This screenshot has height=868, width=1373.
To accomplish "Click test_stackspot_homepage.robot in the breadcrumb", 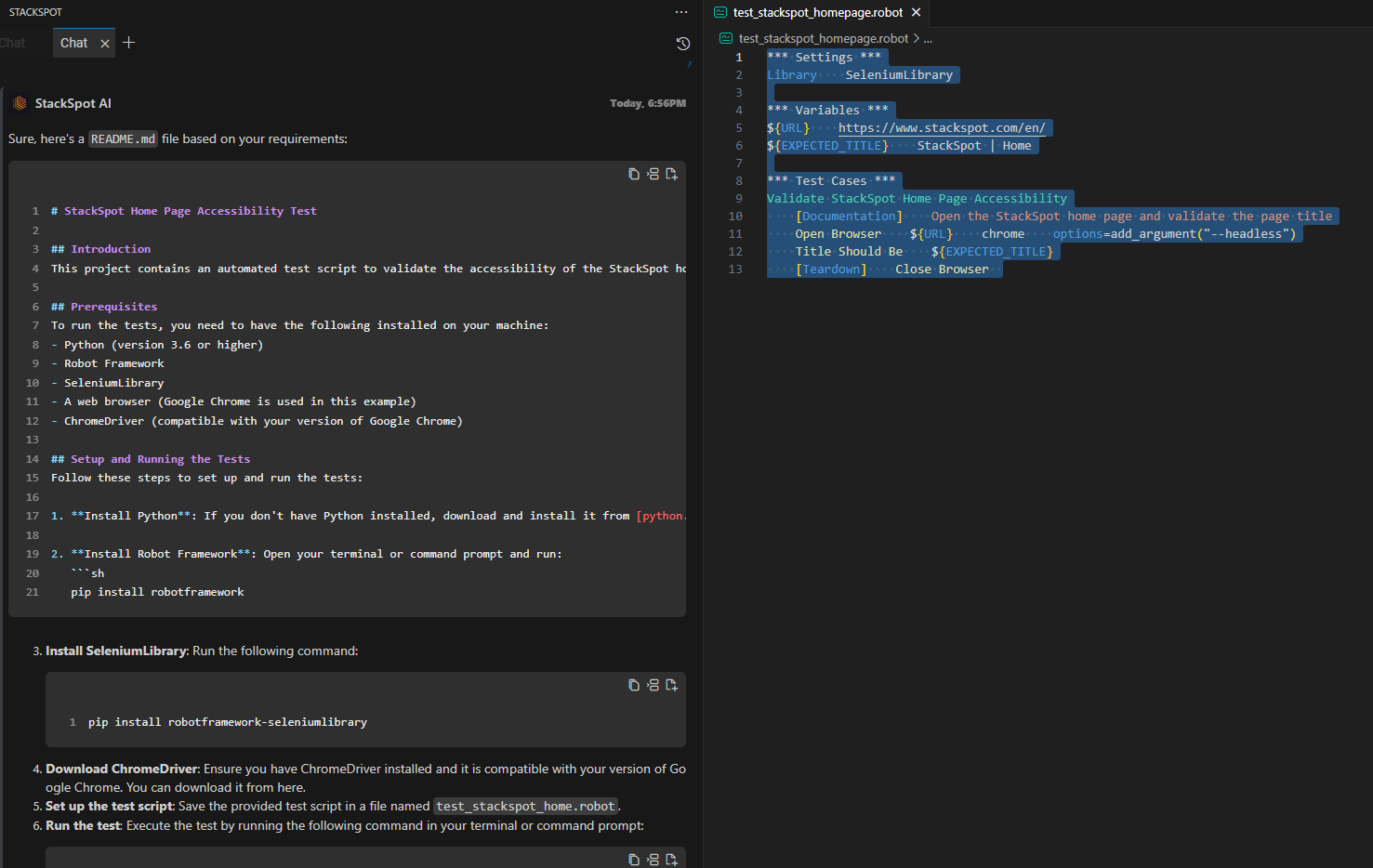I will [824, 39].
